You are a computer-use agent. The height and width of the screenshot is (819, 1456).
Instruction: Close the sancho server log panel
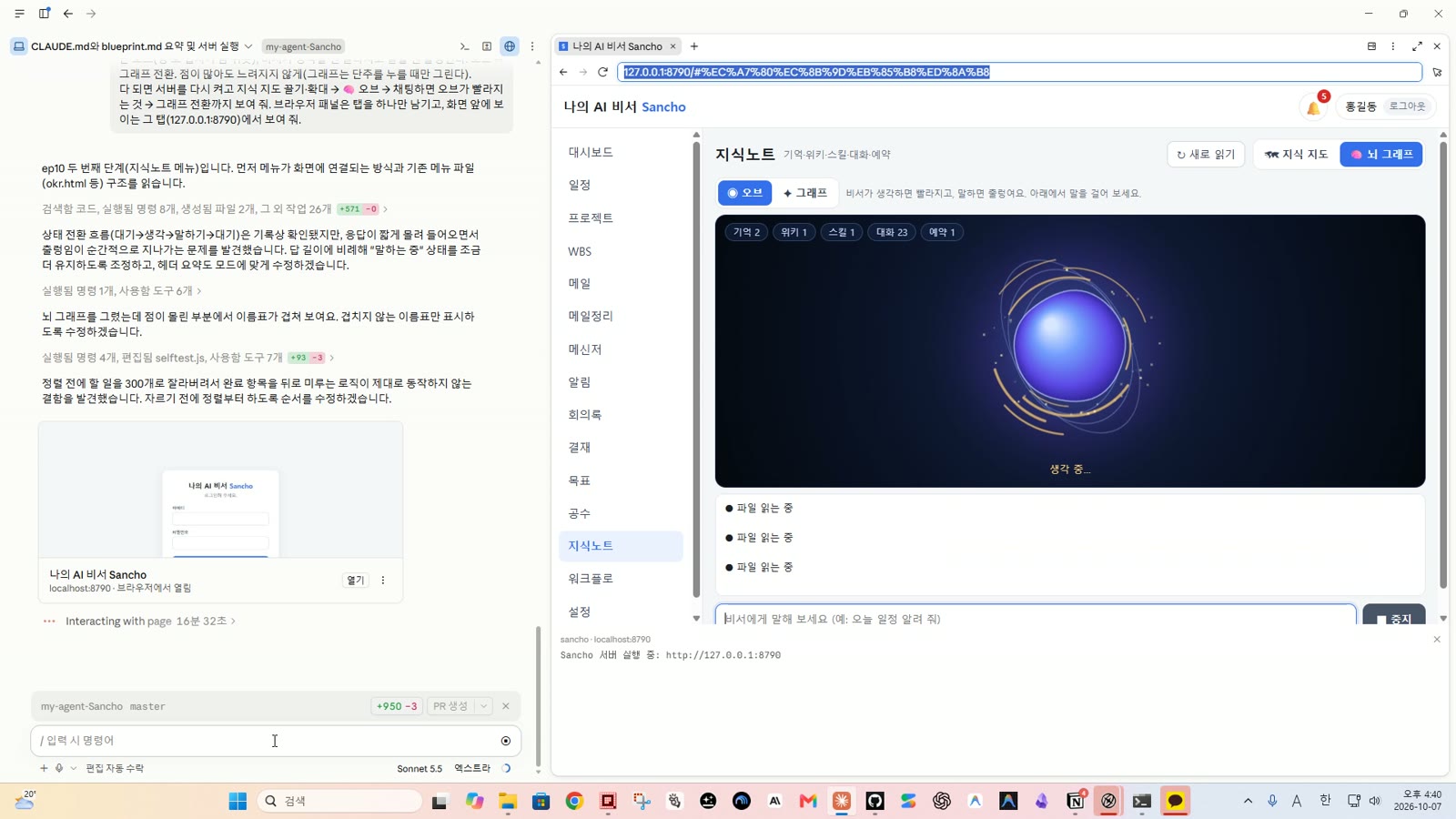1437,640
